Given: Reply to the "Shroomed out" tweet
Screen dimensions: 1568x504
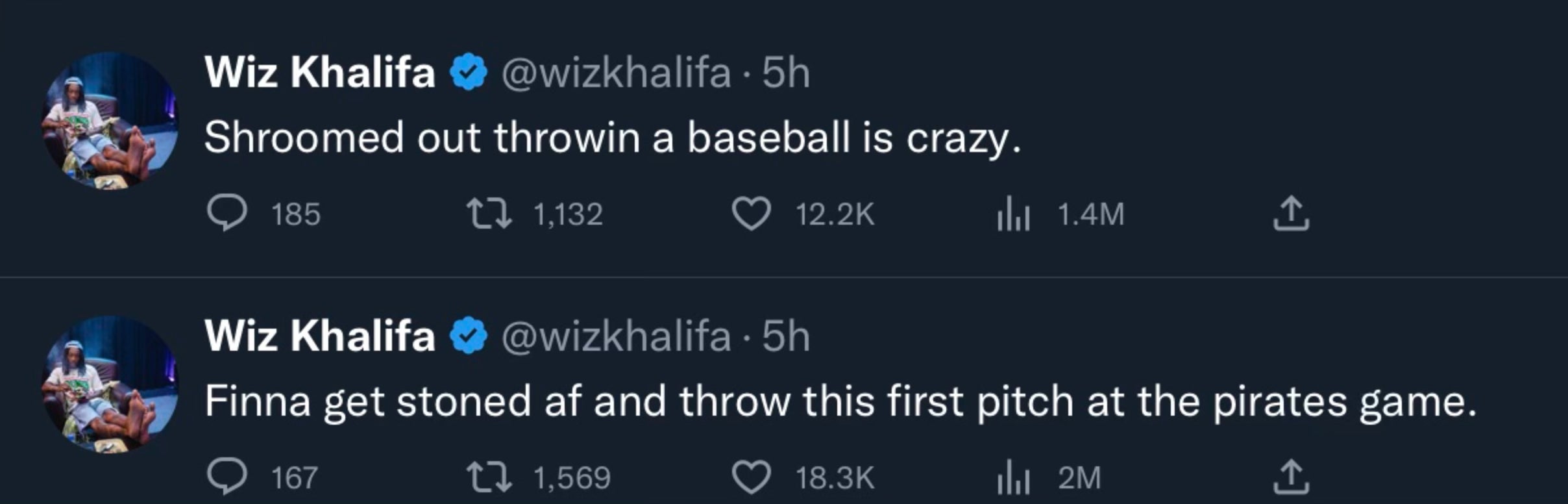Looking at the screenshot, I should pos(227,214).
